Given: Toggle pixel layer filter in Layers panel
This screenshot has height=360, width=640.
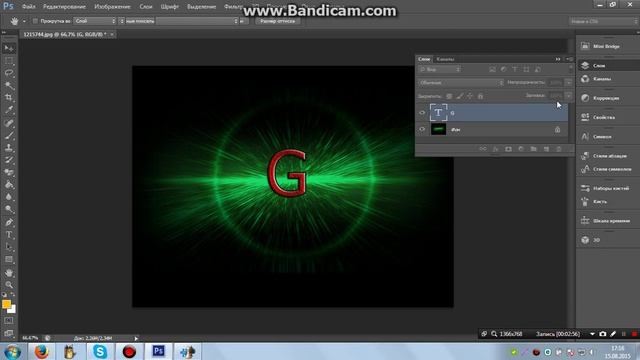Looking at the screenshot, I should 492,70.
